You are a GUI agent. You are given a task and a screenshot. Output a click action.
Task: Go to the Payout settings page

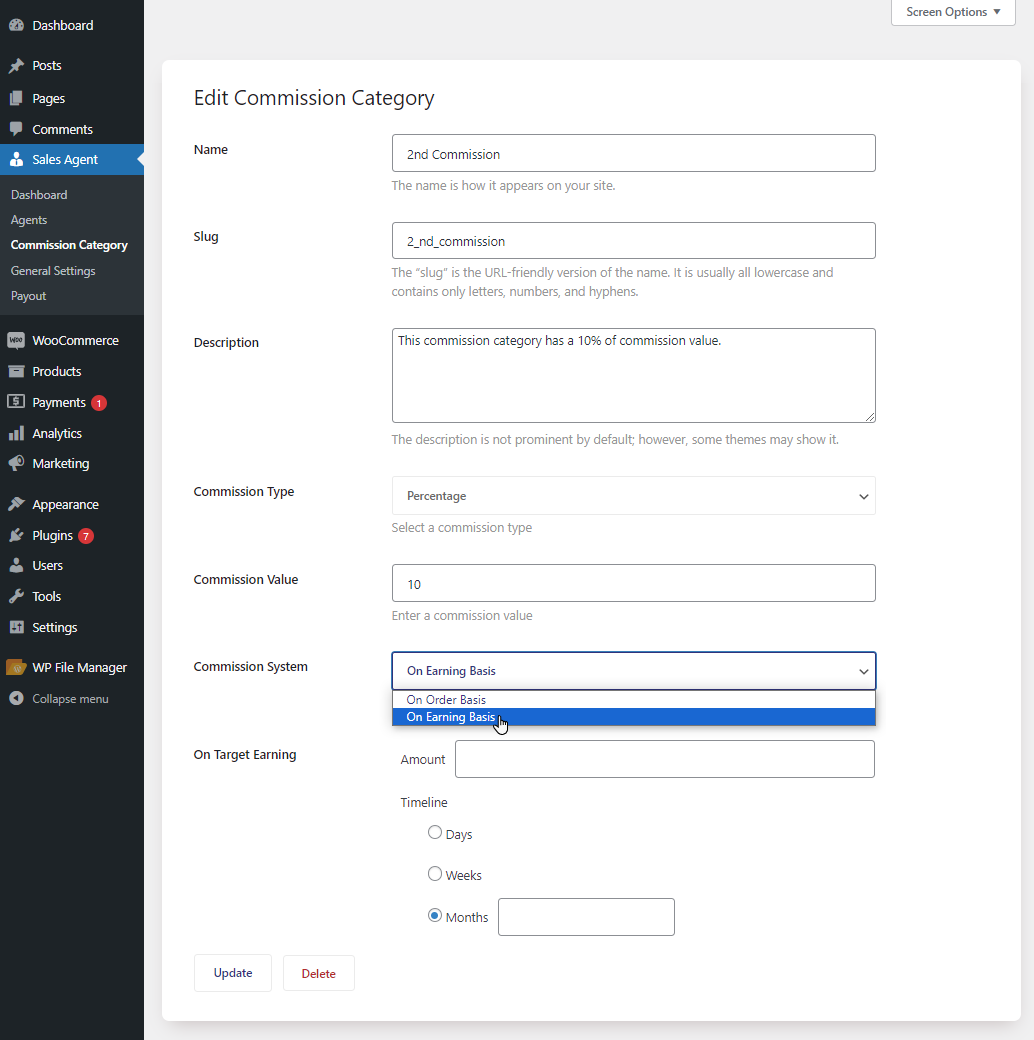[28, 295]
